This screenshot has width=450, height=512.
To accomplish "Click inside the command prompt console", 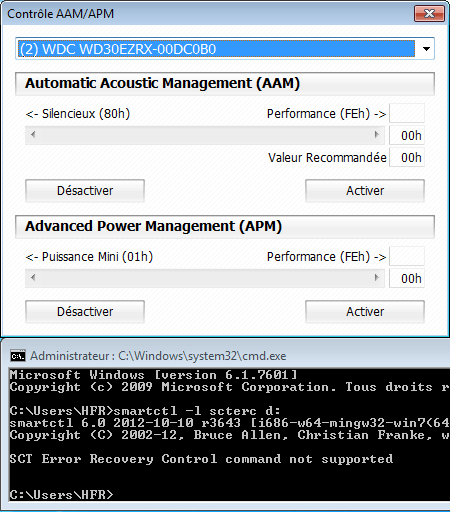I will pos(229,434).
